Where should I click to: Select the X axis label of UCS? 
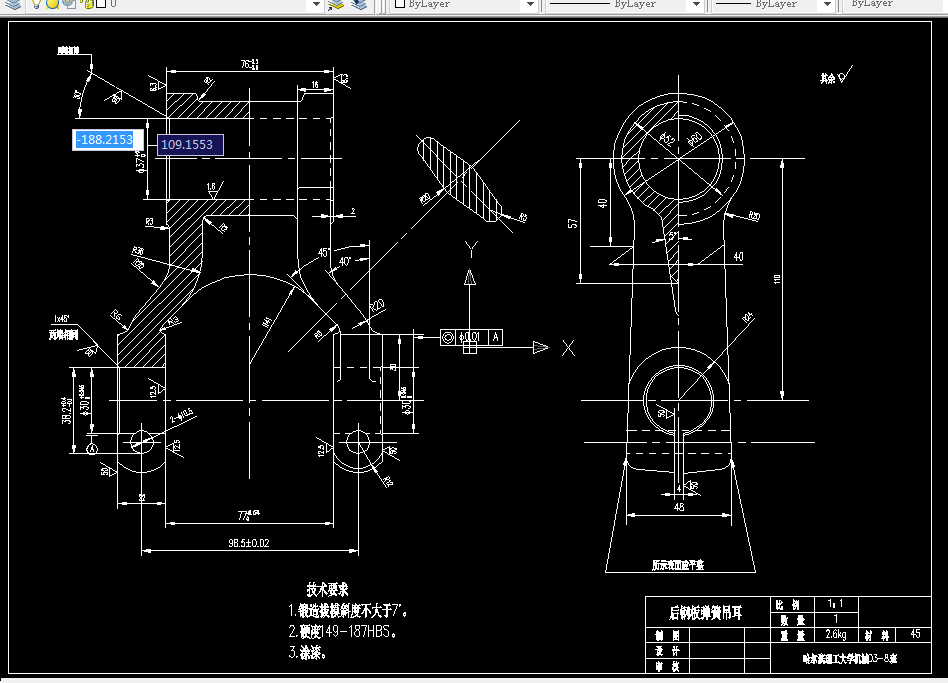tap(568, 348)
